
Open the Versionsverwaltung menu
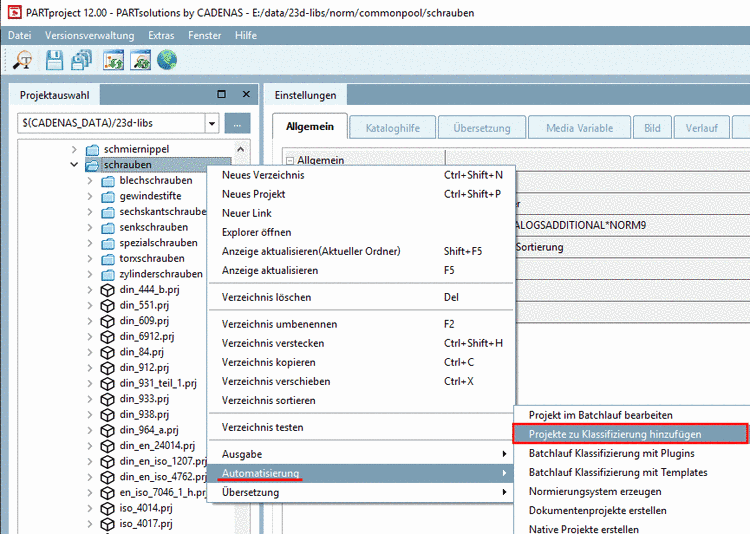point(89,35)
